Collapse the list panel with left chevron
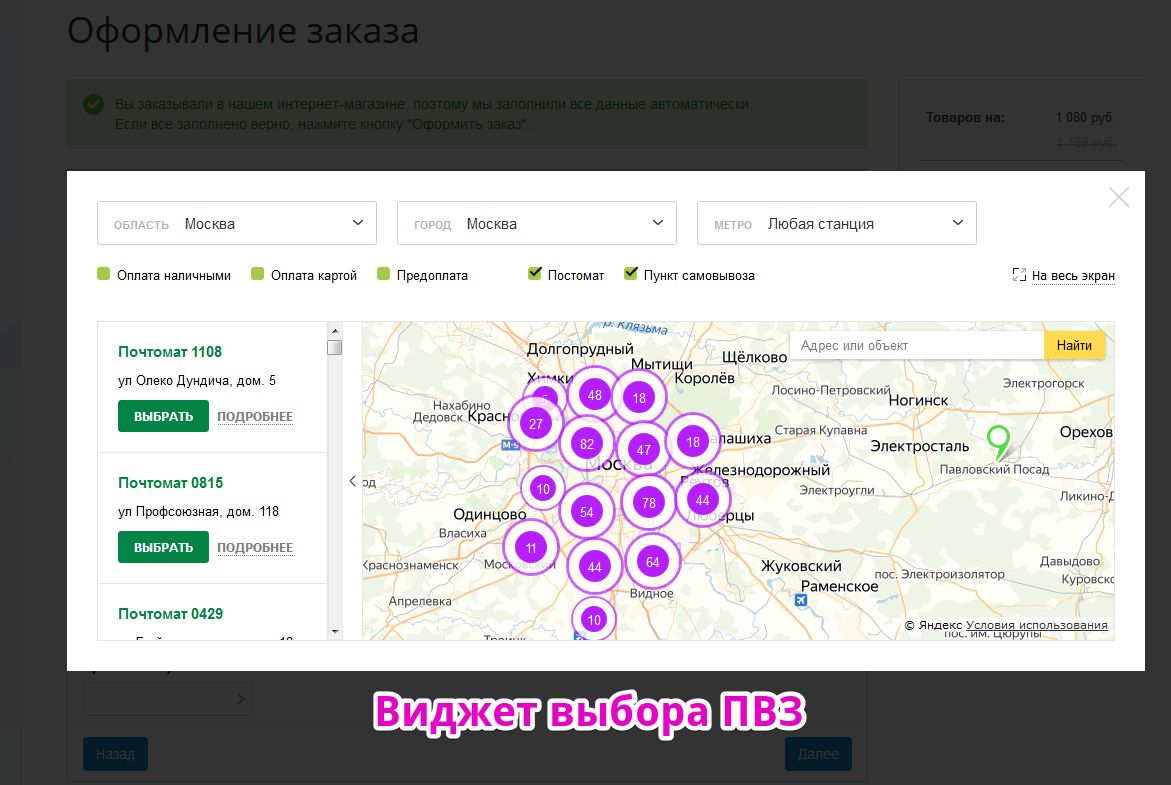The width and height of the screenshot is (1171, 785). 352,481
